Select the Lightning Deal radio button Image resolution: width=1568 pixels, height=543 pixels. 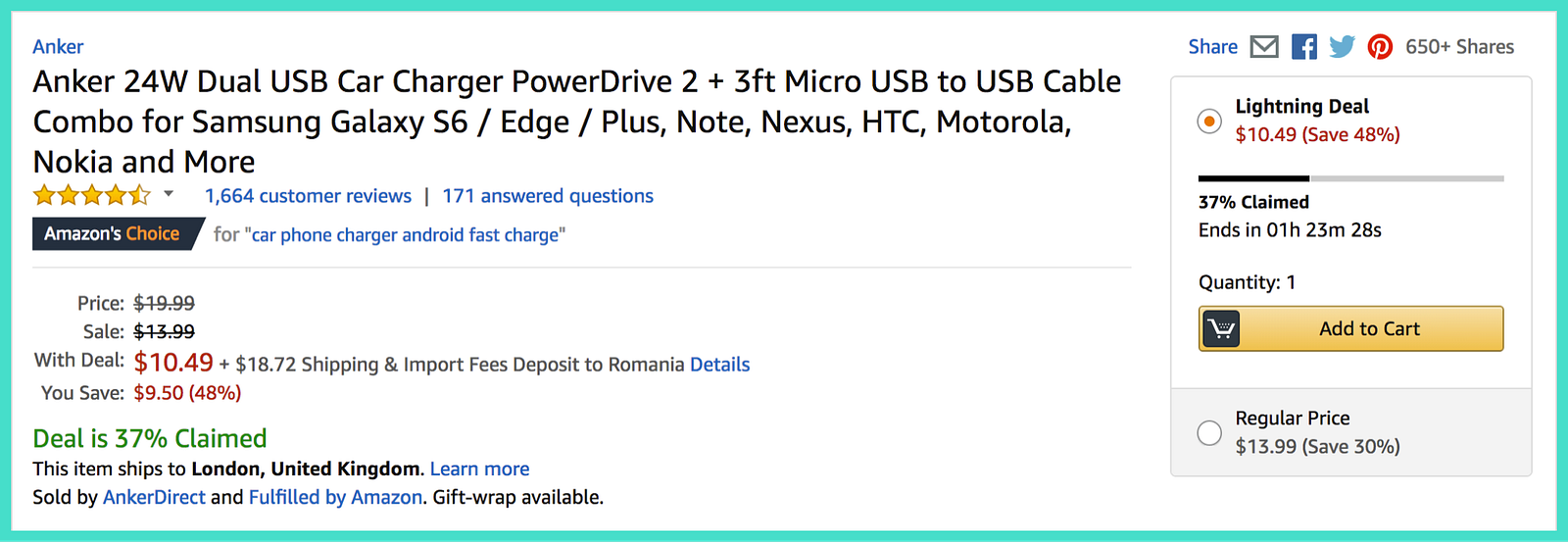coord(1209,121)
